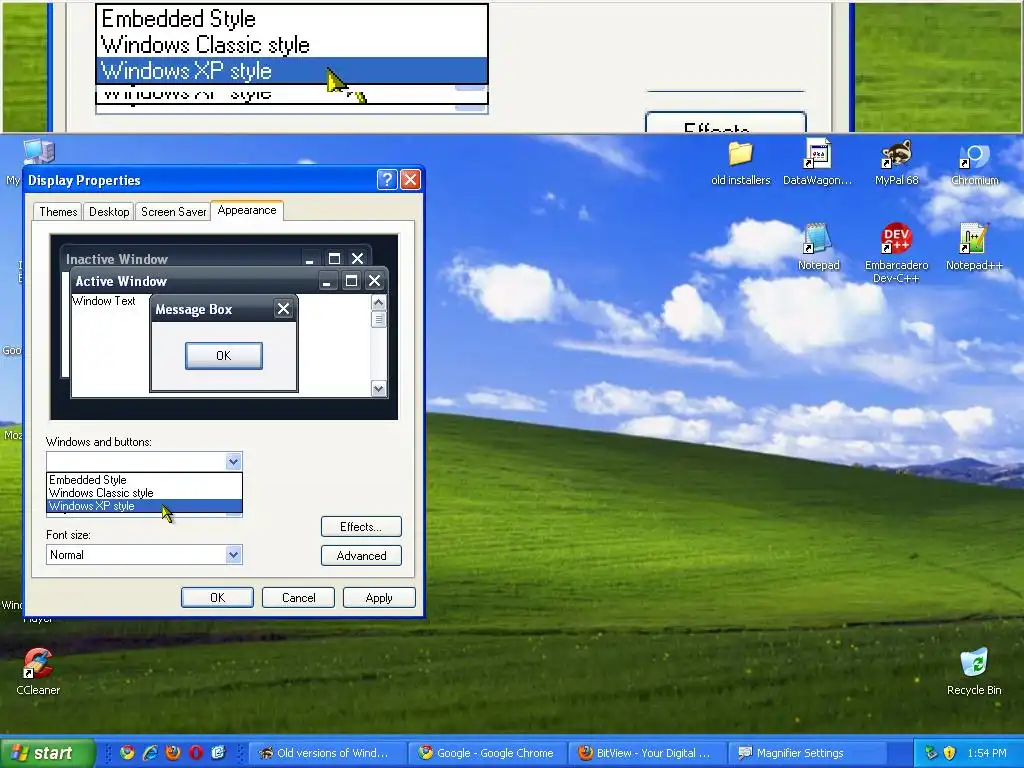Screen dimensions: 1024x768
Task: Switch to the Themes tab
Action: coord(58,212)
